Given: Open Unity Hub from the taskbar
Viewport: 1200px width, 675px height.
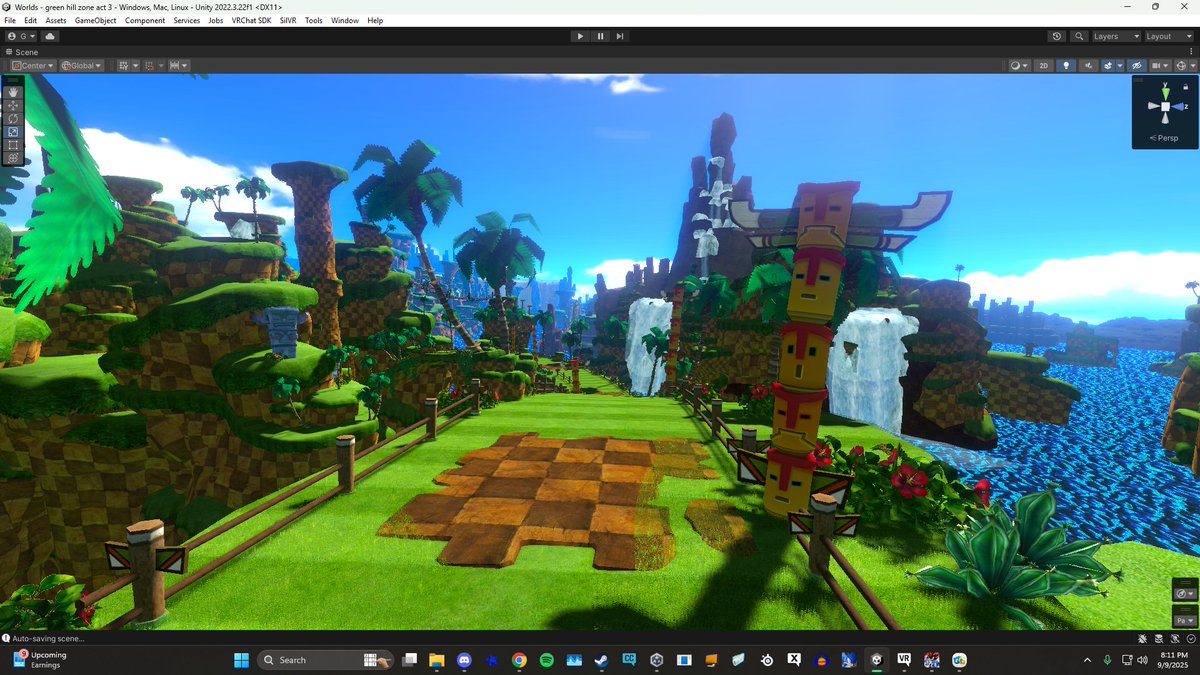Looking at the screenshot, I should (x=656, y=660).
